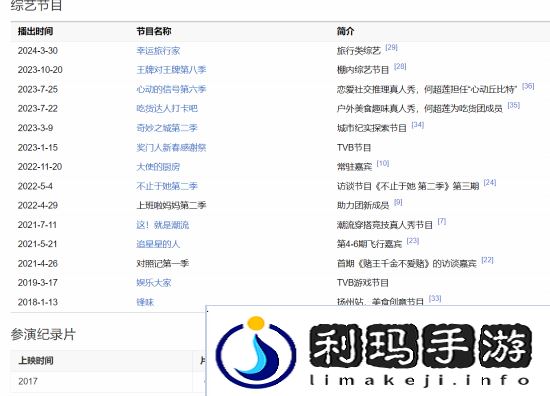Click reference [34] after 城市纪实探索节目
Screen dimensions: 550x396
click(418, 125)
